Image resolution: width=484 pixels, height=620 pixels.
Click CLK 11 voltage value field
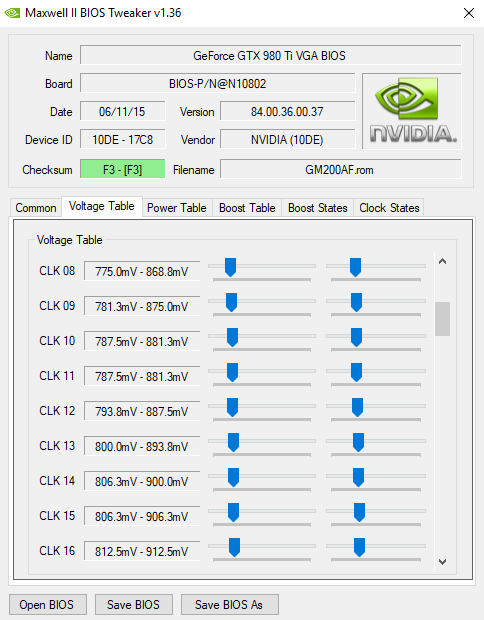pyautogui.click(x=142, y=376)
